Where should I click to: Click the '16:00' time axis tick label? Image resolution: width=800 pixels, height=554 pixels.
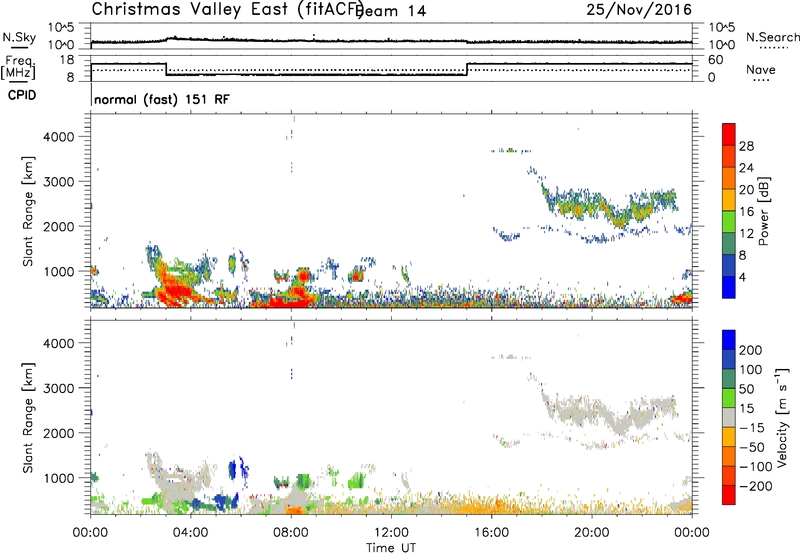(x=491, y=533)
